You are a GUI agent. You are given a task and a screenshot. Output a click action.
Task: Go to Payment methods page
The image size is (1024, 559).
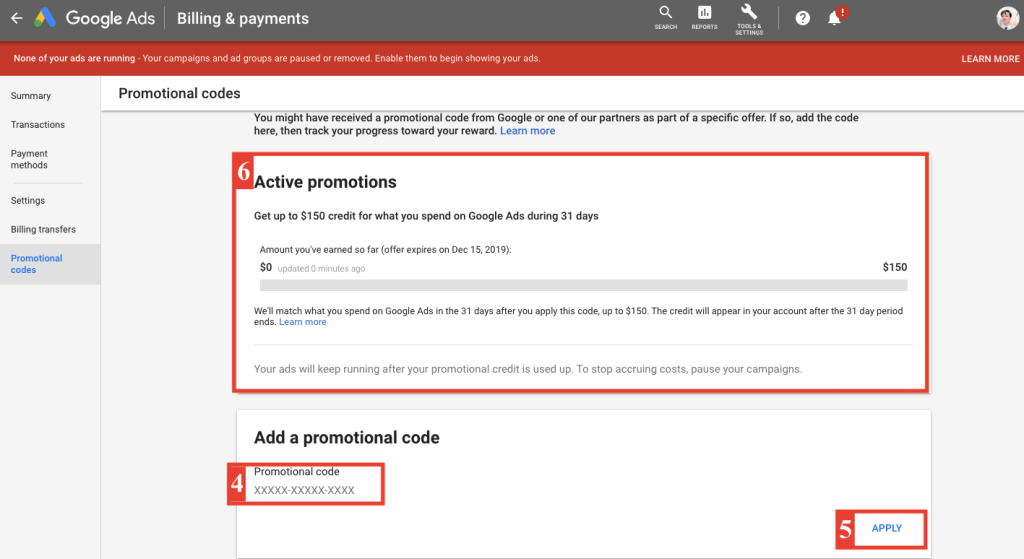tap(29, 159)
